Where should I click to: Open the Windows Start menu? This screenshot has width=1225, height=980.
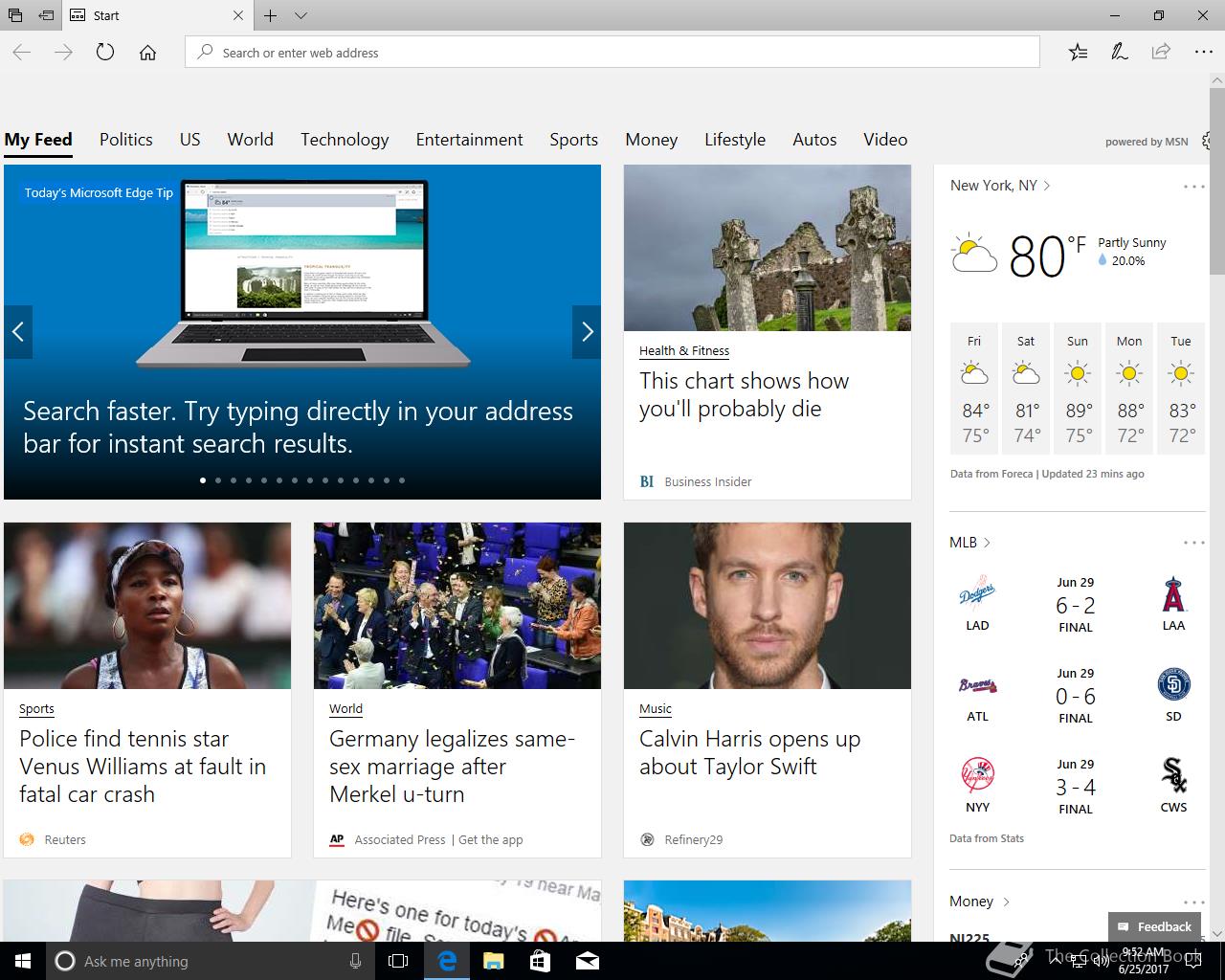click(x=23, y=961)
